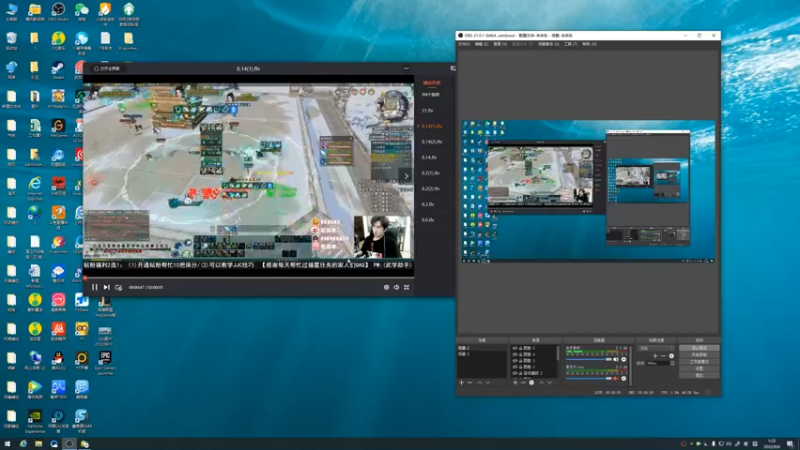Open WeGame desktop shortcut
This screenshot has height=450, width=800.
click(58, 128)
